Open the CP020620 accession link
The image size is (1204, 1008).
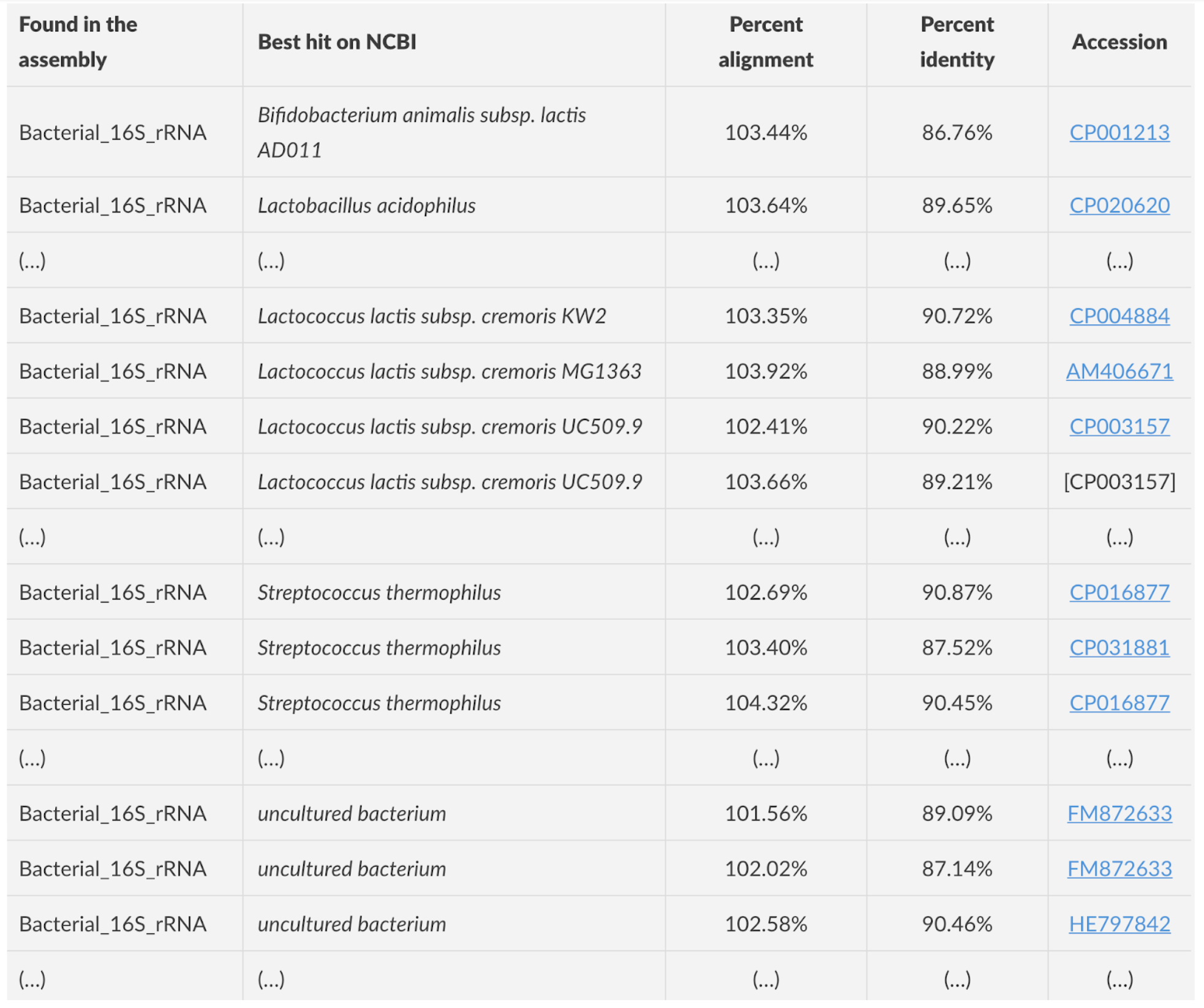click(1119, 205)
